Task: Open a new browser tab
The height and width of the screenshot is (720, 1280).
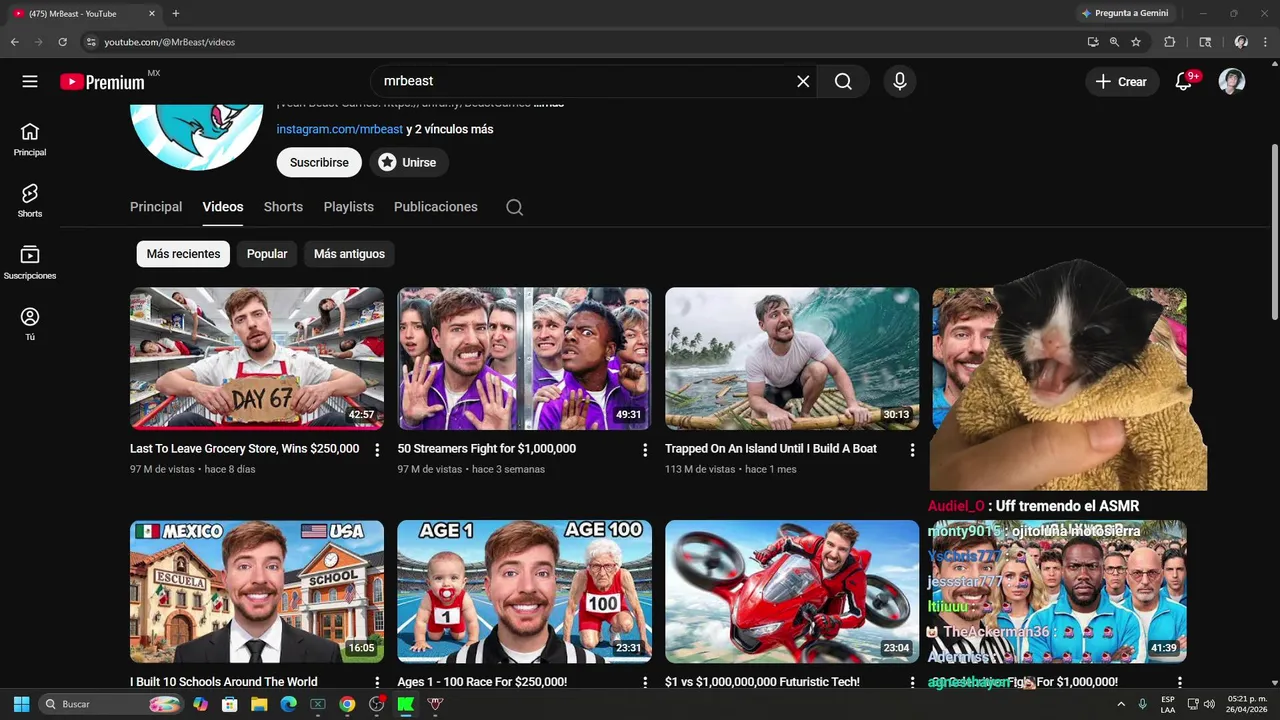Action: [176, 14]
